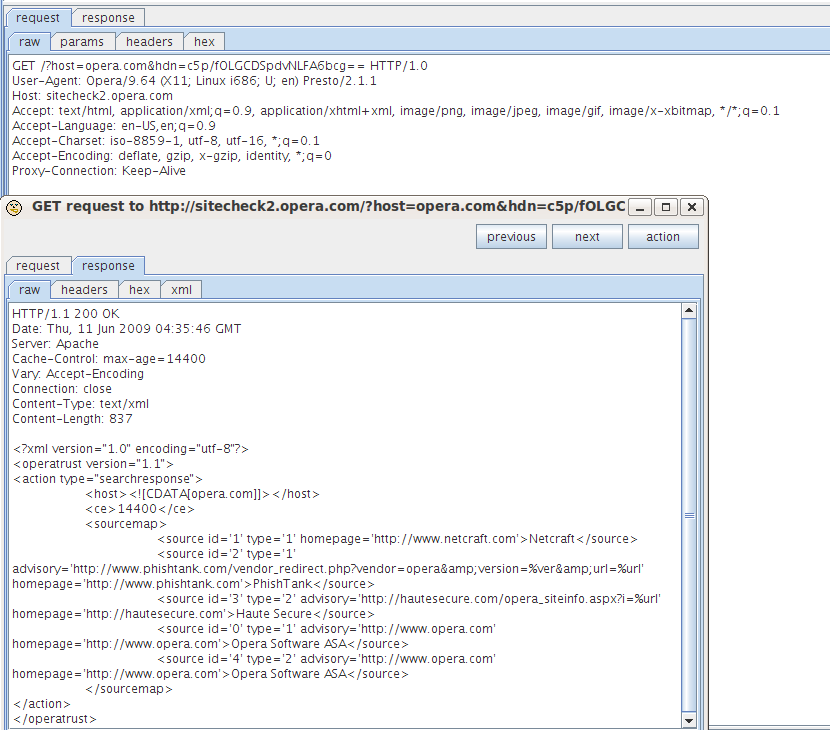Viewport: 830px width, 730px height.
Task: Switch to the xml tab in the popup
Action: pyautogui.click(x=181, y=290)
